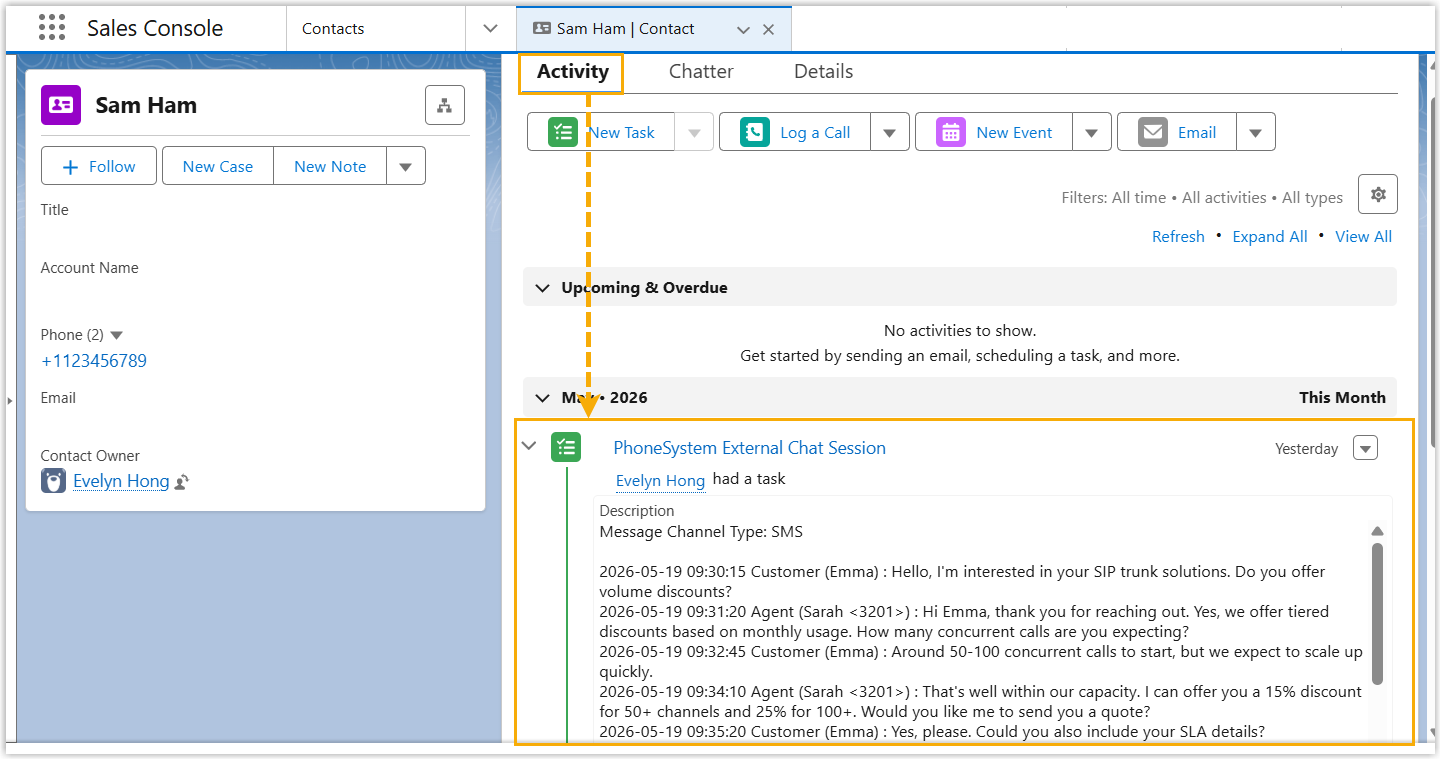This screenshot has height=760, width=1441.
Task: Open the Log a Call dropdown arrow
Action: [890, 132]
